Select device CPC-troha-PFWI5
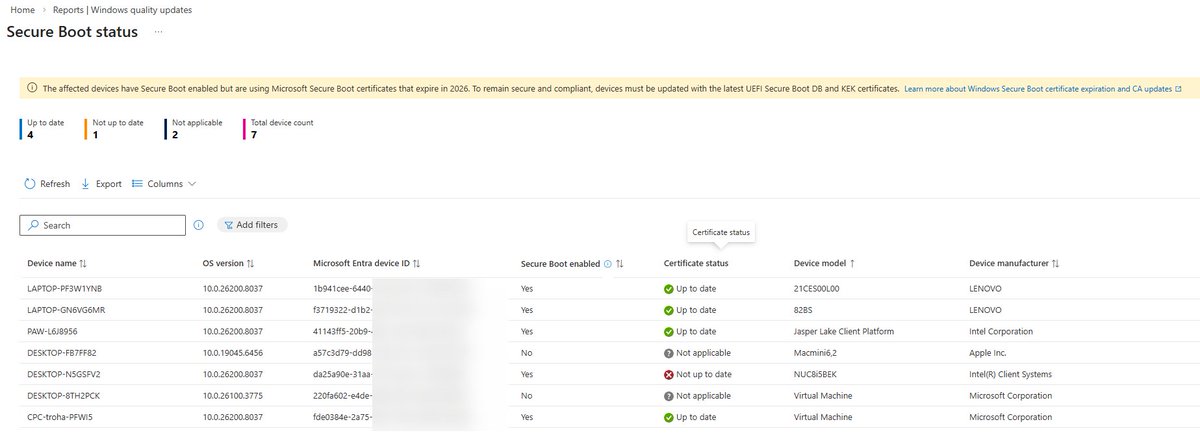 point(60,417)
